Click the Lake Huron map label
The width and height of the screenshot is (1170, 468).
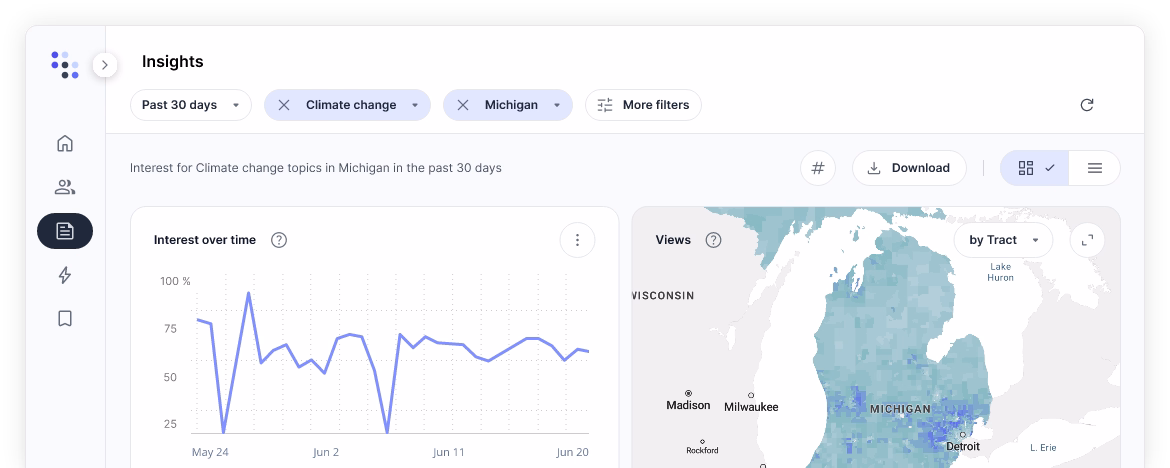click(1001, 272)
